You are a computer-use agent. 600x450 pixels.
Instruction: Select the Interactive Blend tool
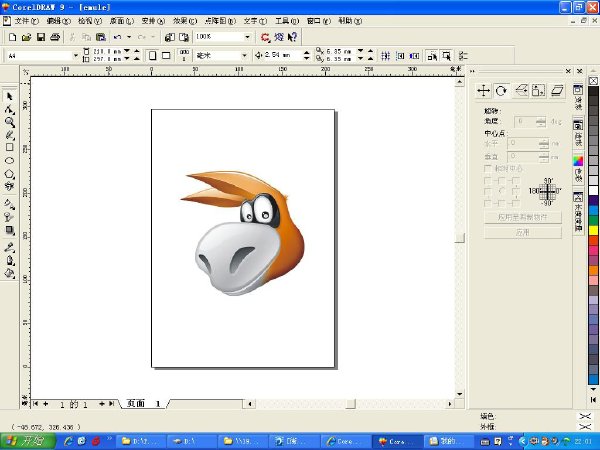[9, 230]
